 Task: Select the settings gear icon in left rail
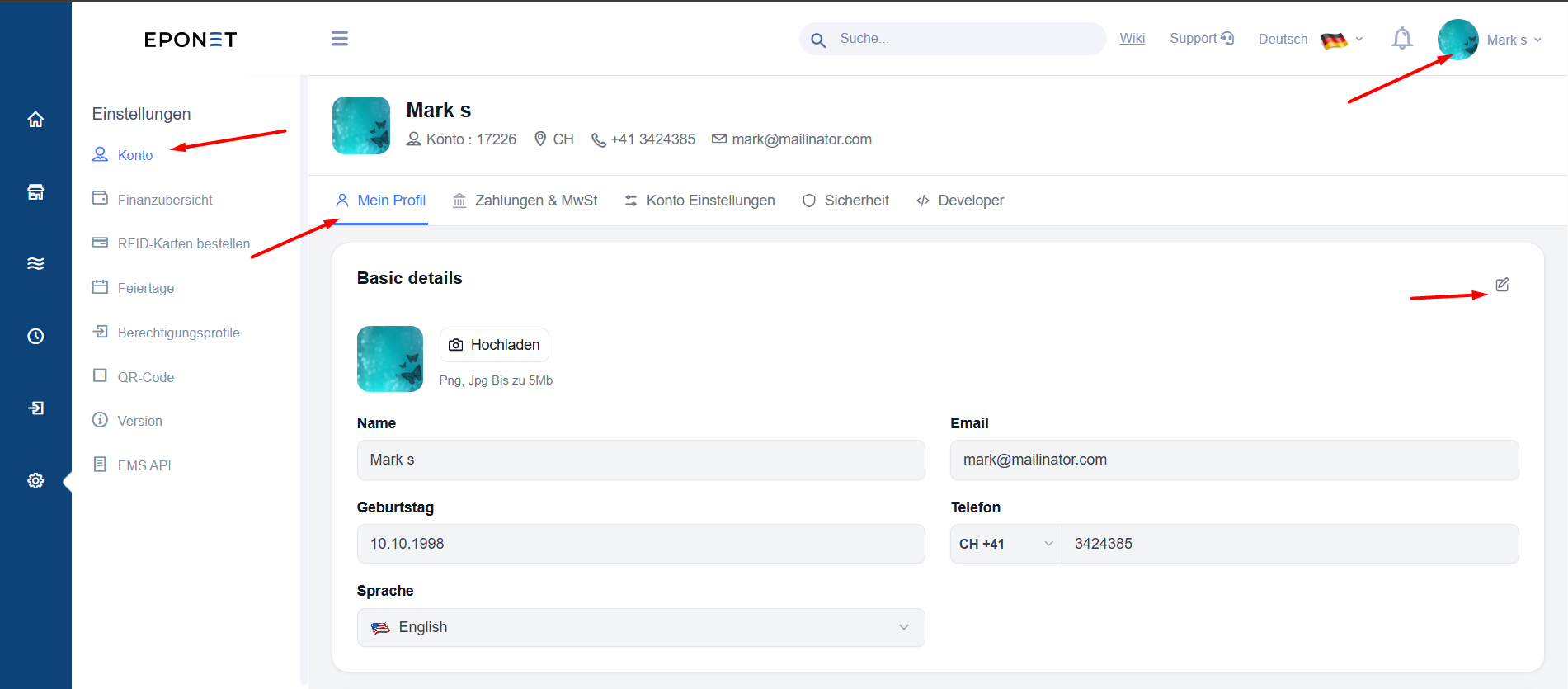35,480
